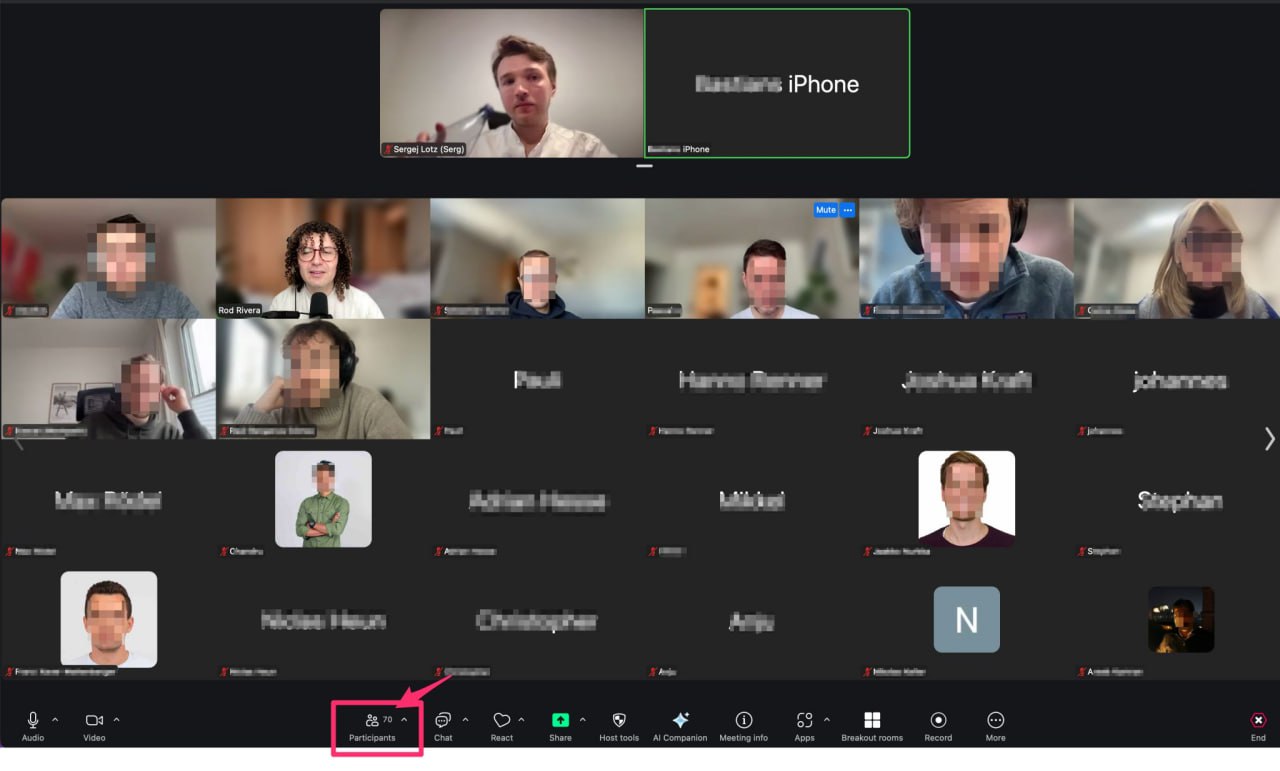Open more options on the muted participant tile

(848, 209)
